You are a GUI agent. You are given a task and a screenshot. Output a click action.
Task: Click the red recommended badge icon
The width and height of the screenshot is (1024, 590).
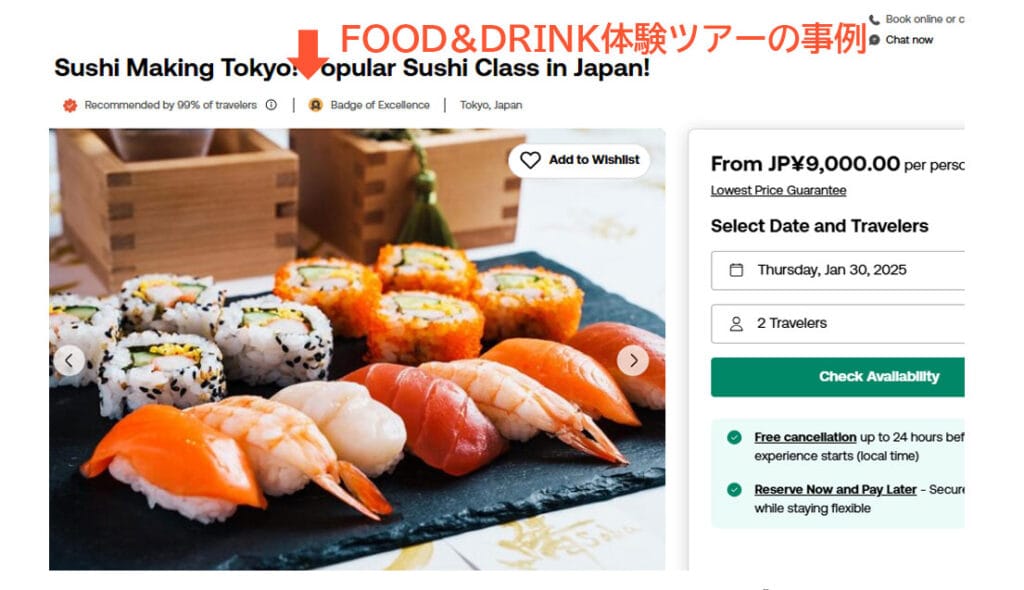coord(70,105)
